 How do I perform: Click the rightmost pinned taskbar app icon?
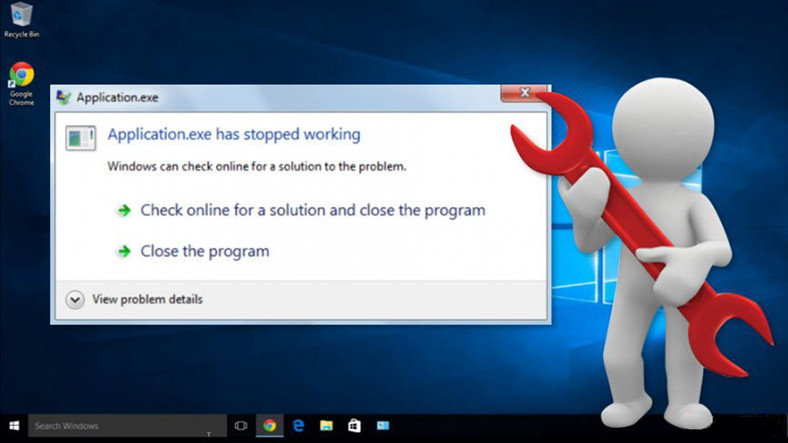coord(383,426)
